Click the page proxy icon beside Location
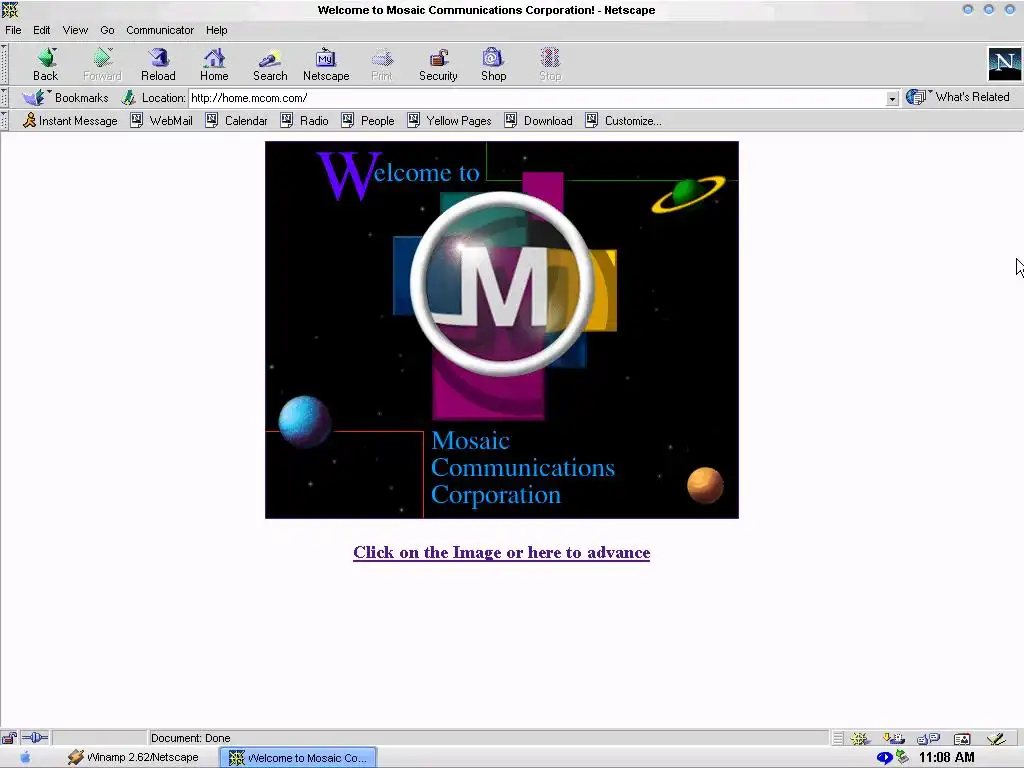The width and height of the screenshot is (1024, 768). point(129,98)
